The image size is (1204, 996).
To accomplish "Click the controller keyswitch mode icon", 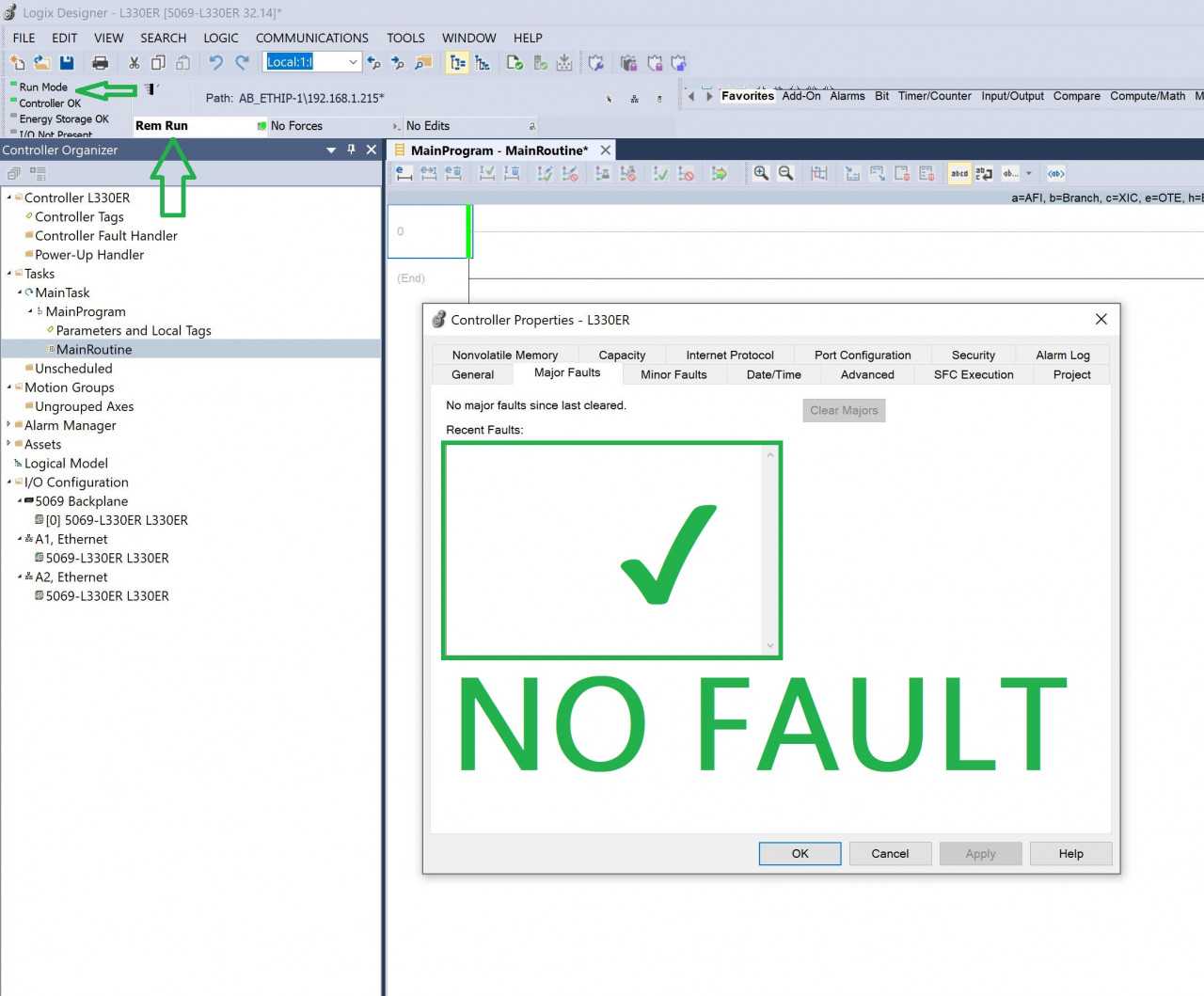I will (x=150, y=89).
